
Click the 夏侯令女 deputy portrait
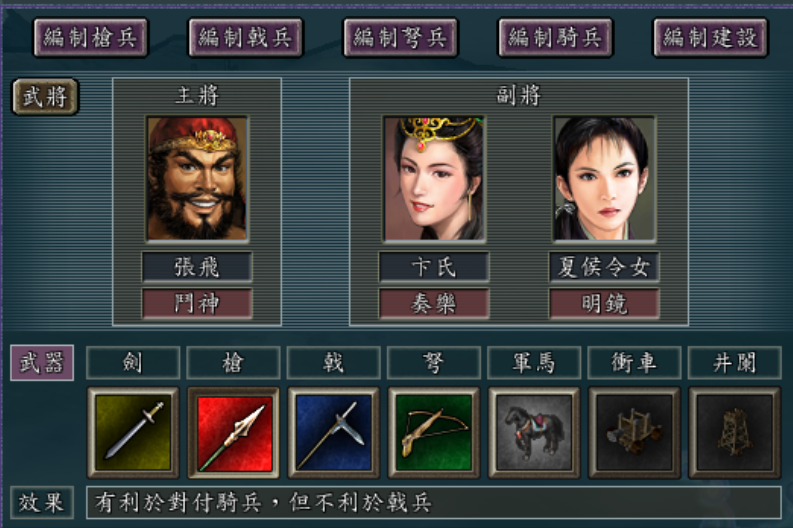tap(604, 179)
